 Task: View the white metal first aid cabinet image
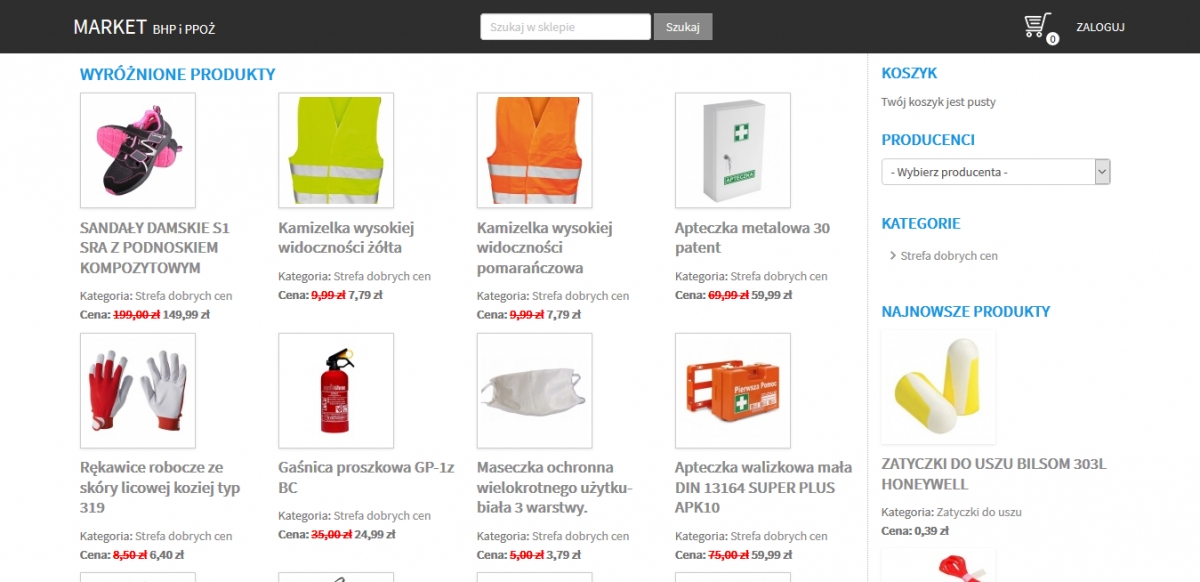click(x=733, y=150)
